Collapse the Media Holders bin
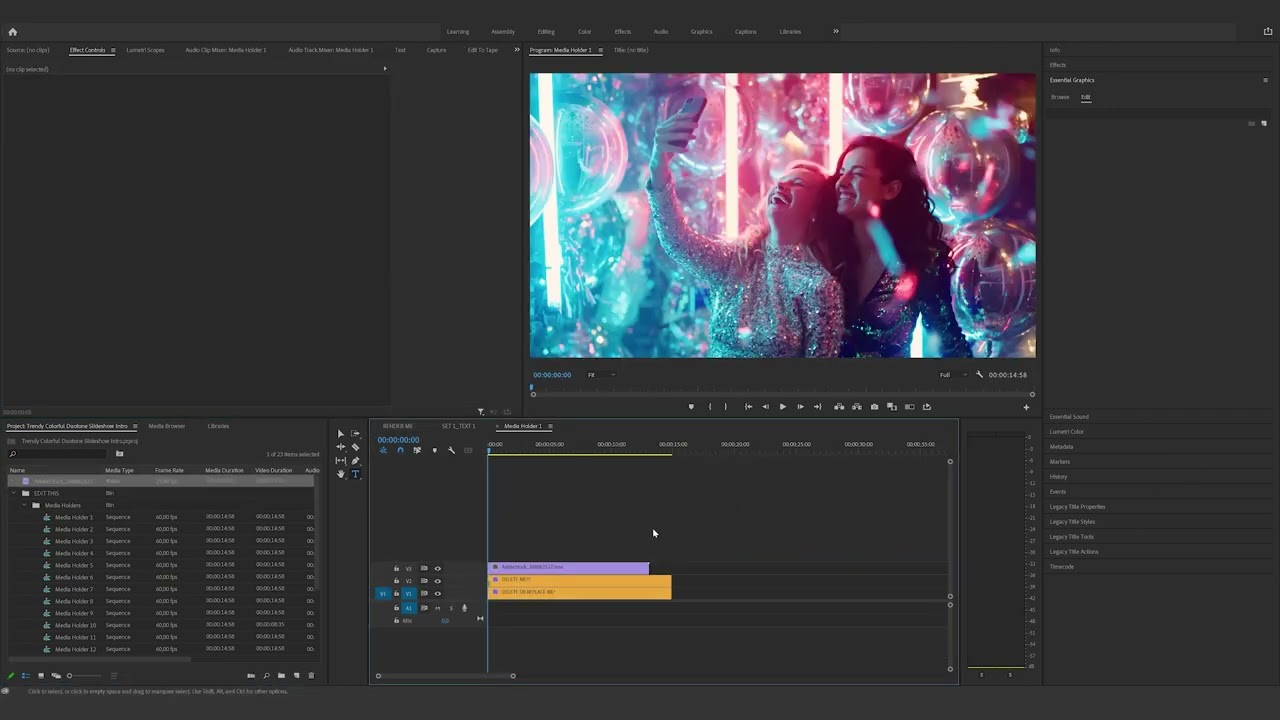 click(x=24, y=505)
